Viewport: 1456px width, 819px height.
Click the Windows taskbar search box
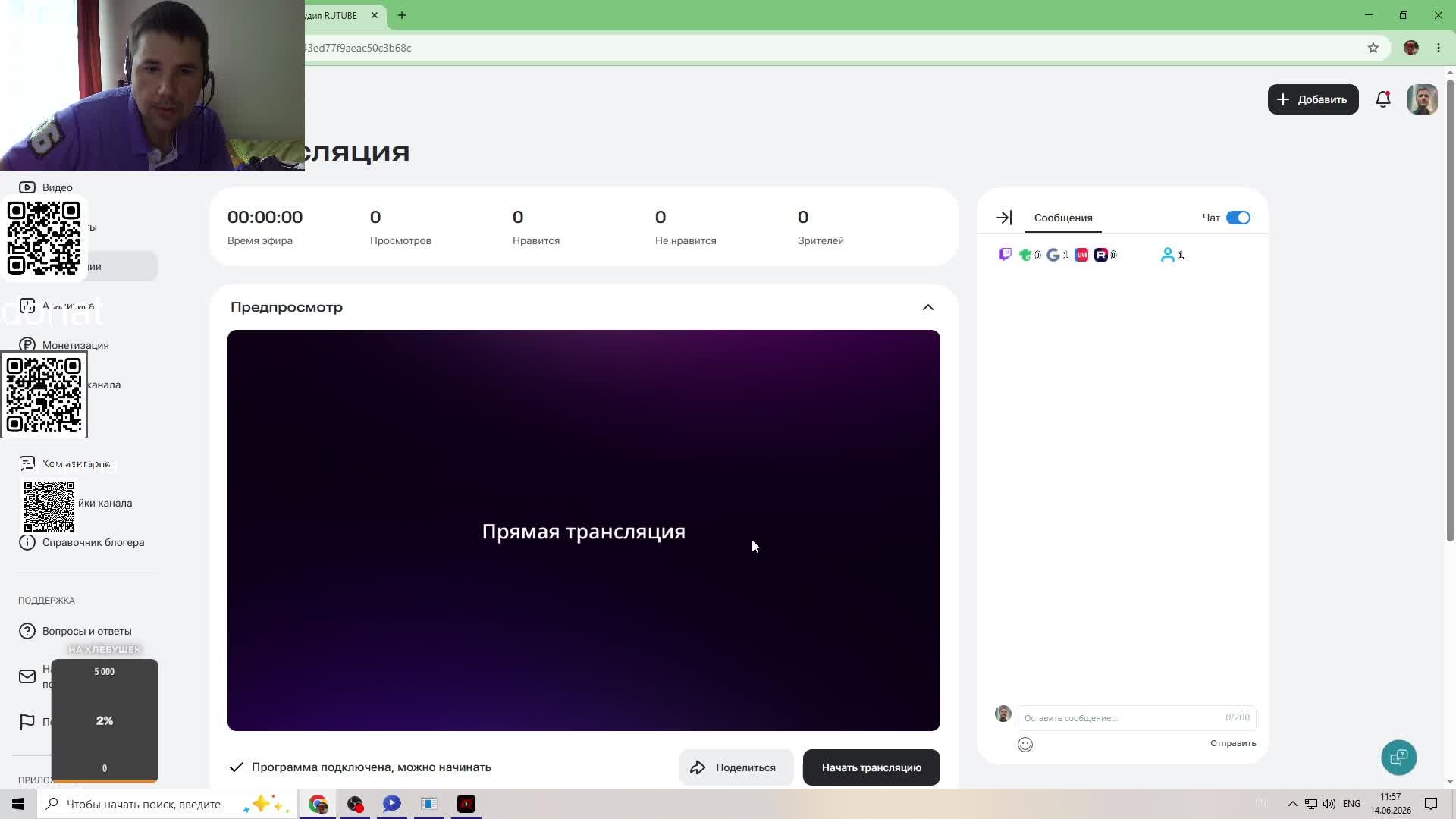167,804
